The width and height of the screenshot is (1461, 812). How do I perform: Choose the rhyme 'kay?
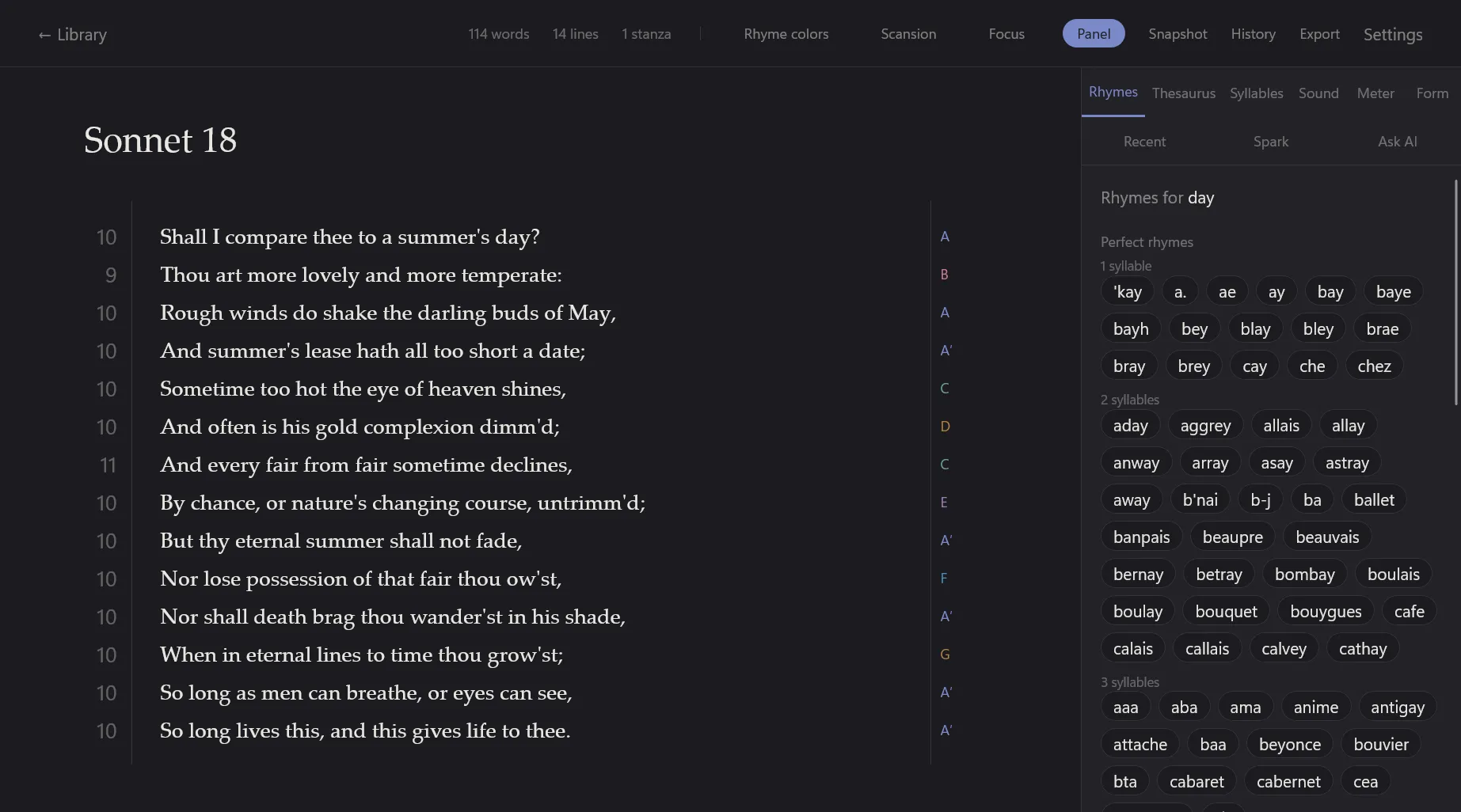point(1128,292)
